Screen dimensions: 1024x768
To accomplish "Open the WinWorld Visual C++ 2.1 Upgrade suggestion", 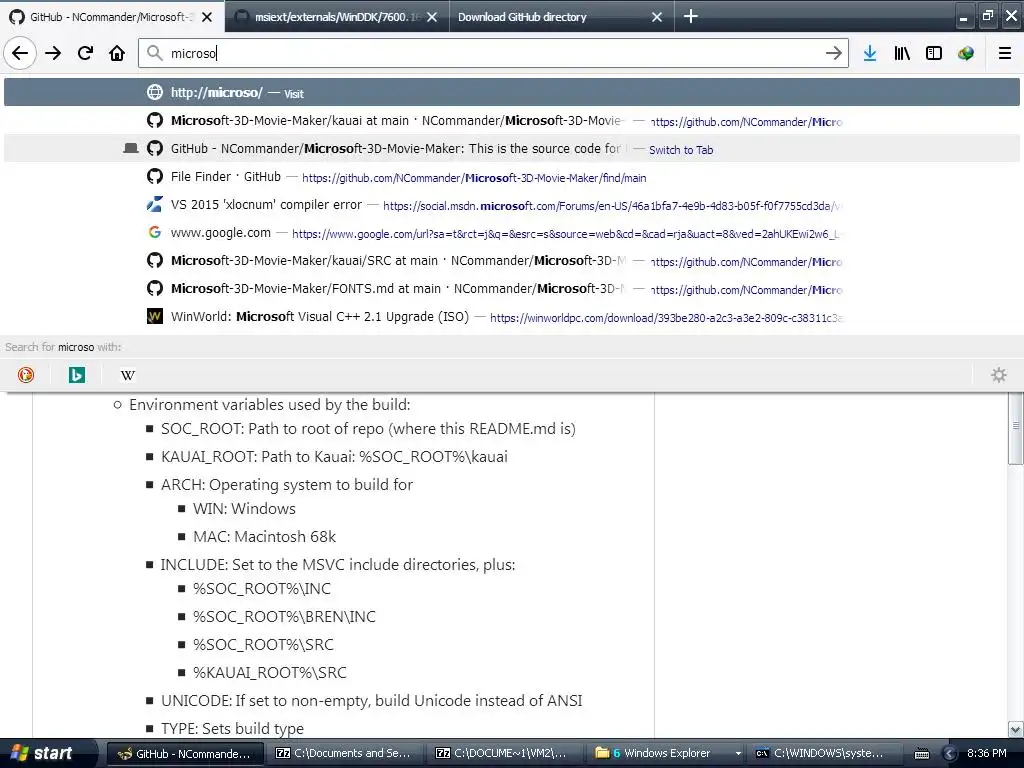I will coord(512,317).
